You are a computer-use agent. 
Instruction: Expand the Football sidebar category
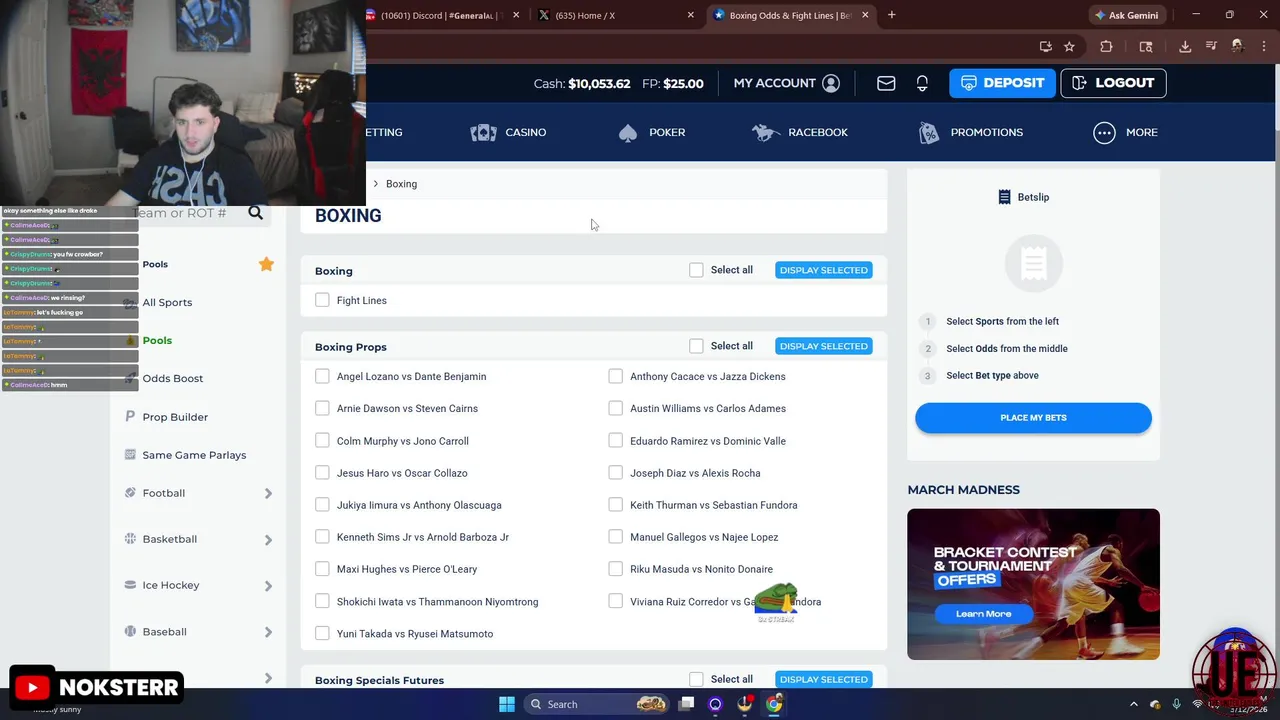(268, 494)
